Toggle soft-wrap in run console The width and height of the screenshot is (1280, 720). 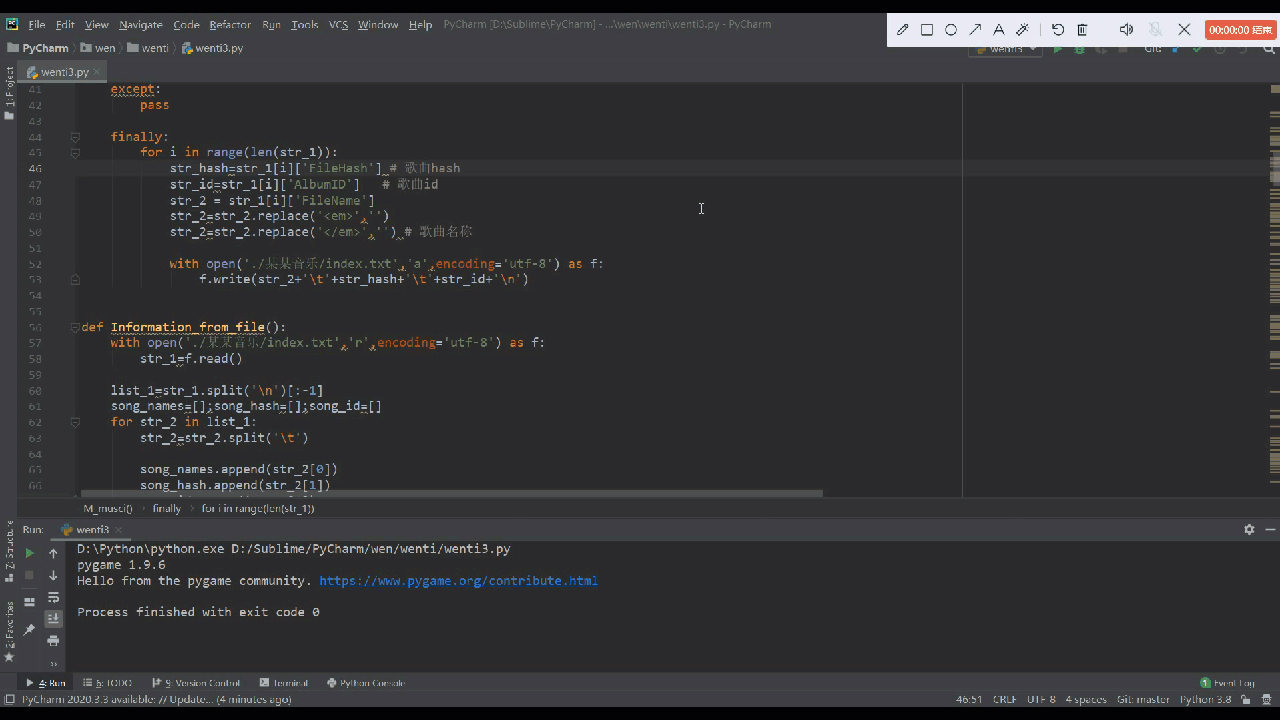tap(53, 597)
